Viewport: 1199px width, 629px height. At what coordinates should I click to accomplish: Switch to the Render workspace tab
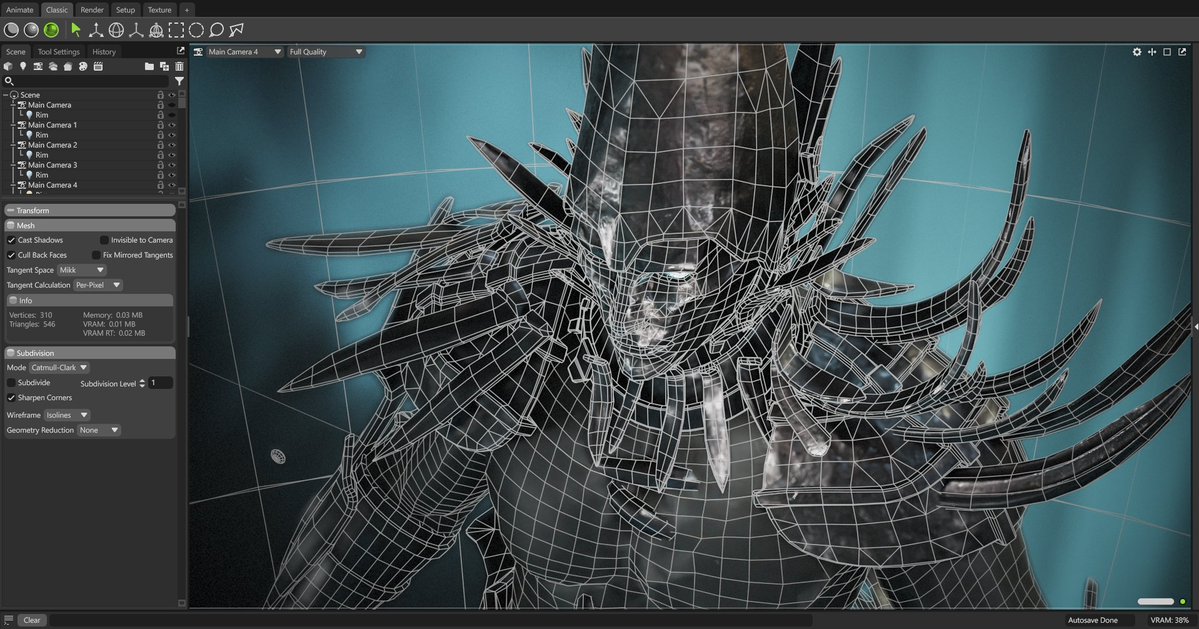pyautogui.click(x=92, y=10)
